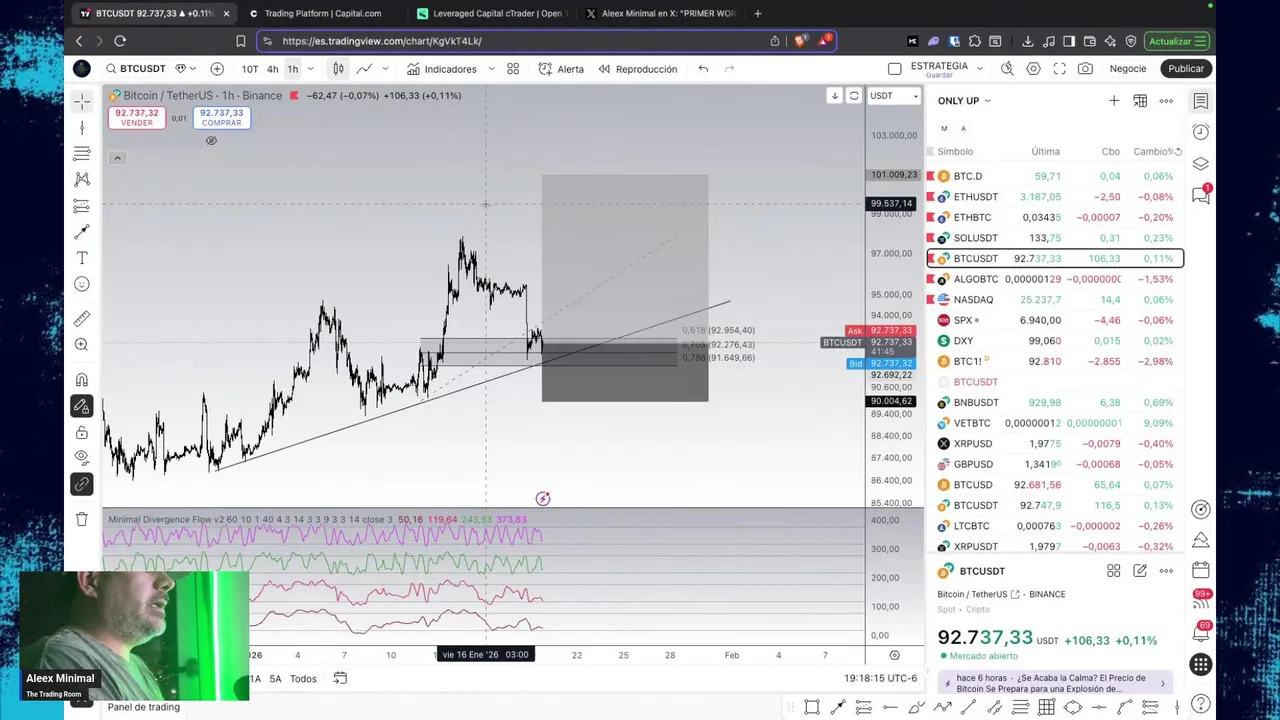
Task: Open the layout selector square icon
Action: tap(895, 69)
